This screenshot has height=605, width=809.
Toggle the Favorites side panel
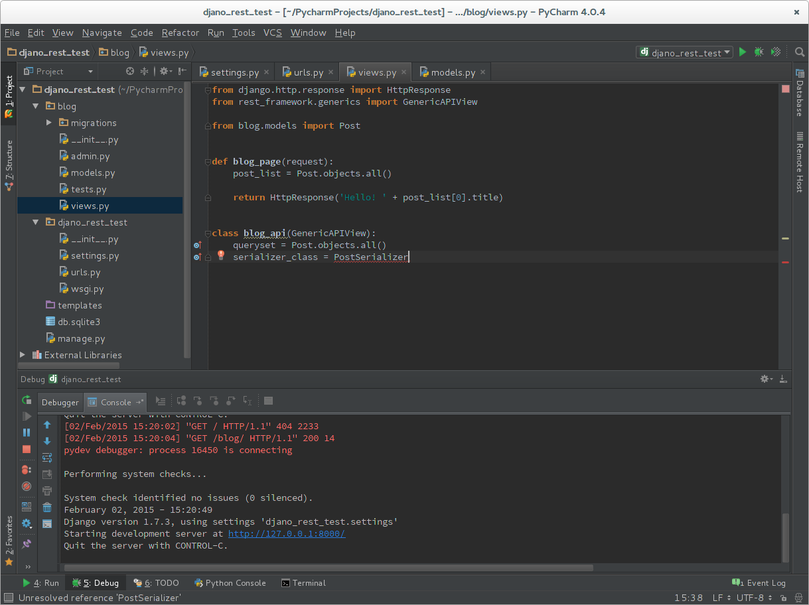tap(9, 541)
